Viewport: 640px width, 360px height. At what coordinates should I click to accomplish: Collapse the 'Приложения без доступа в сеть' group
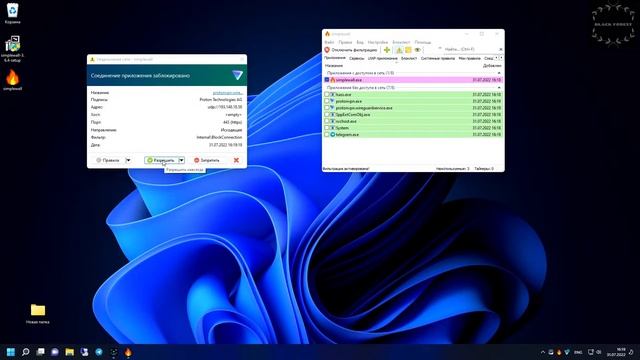pos(499,88)
